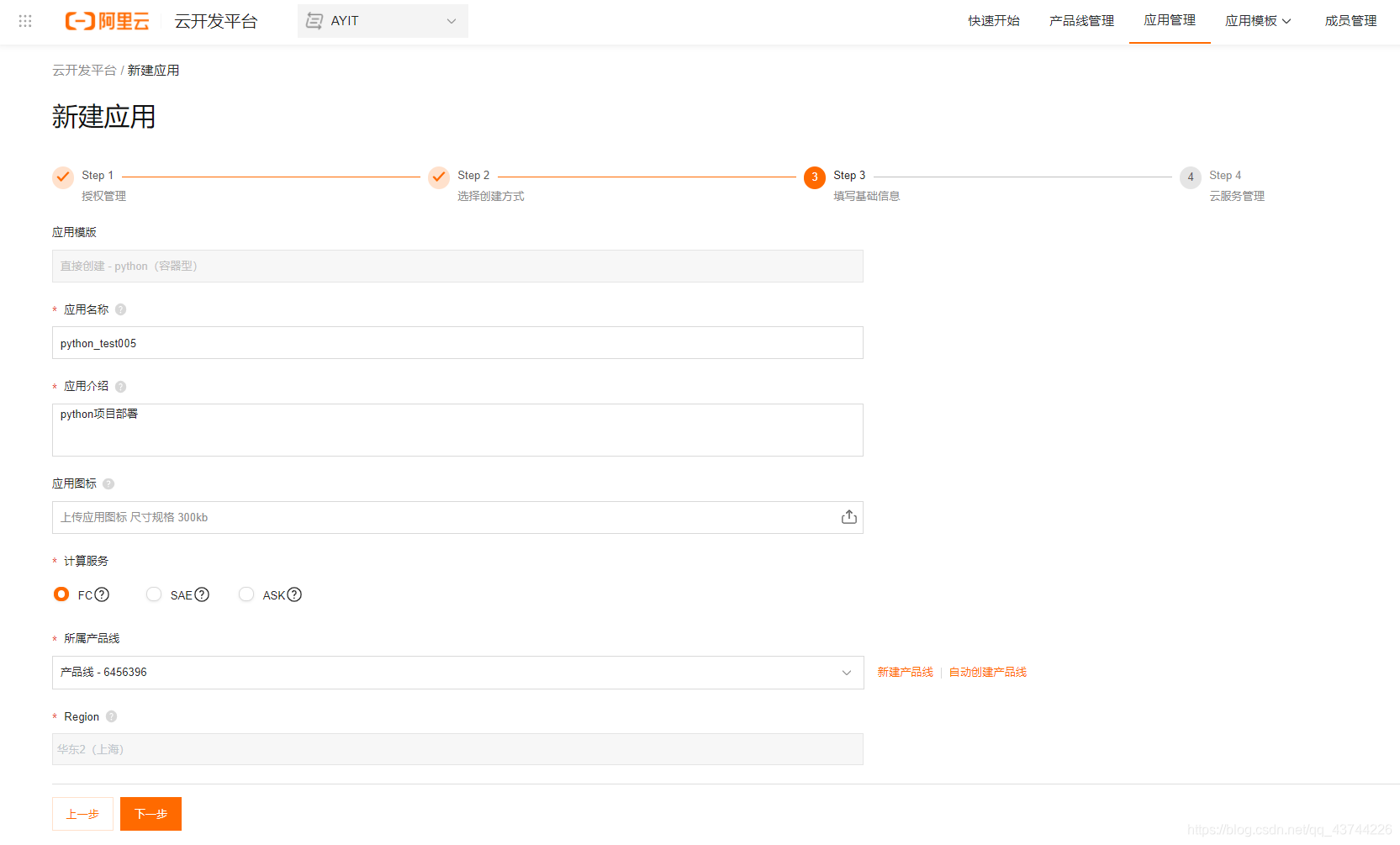Select the SAE compute service radio
The width and height of the screenshot is (1400, 845).
[x=154, y=594]
